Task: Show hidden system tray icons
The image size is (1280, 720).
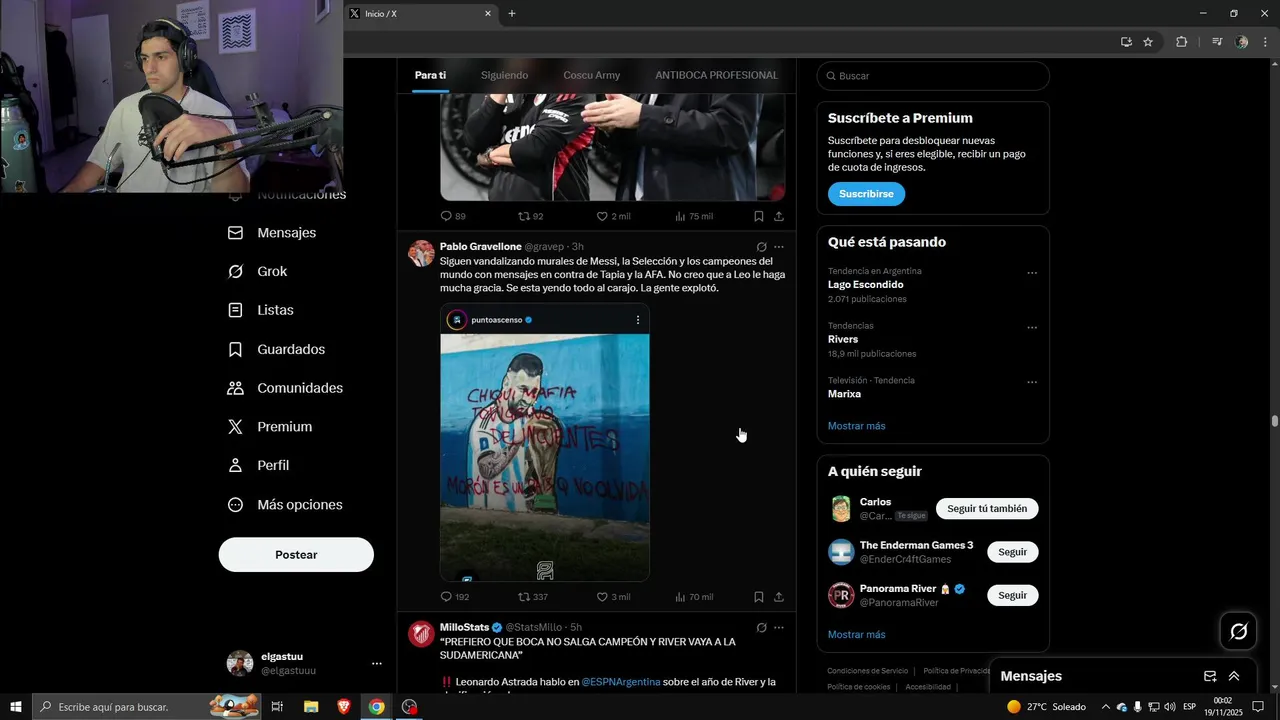Action: tap(1105, 707)
